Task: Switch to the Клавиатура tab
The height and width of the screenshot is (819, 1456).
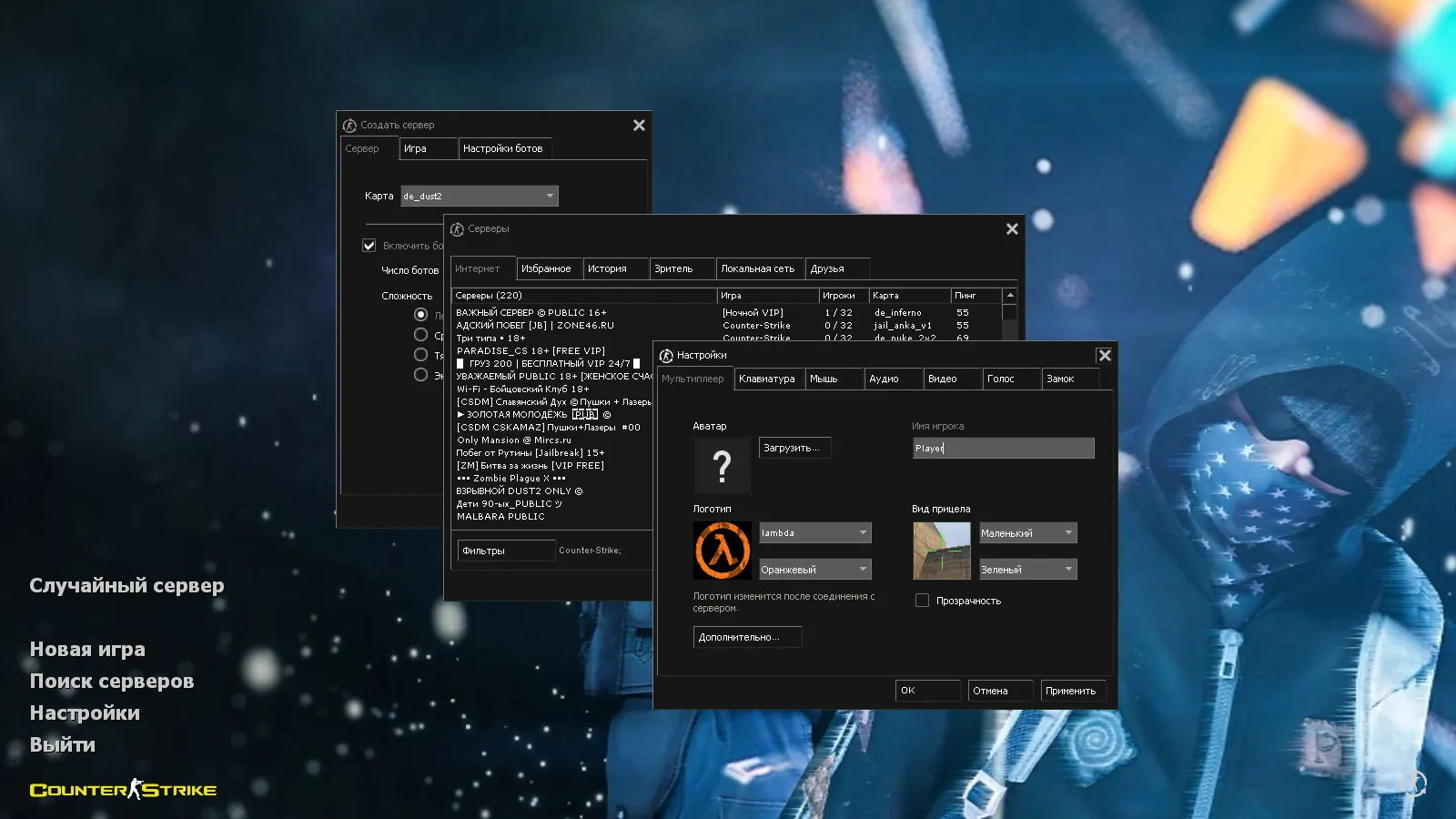Action: tap(767, 379)
